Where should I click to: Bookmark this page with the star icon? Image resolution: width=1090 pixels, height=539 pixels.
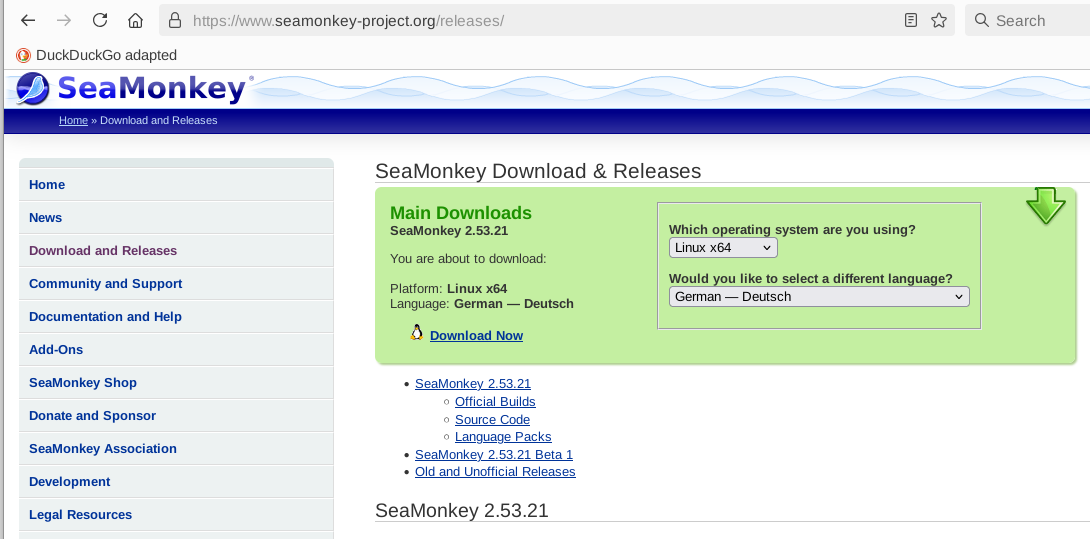point(939,20)
